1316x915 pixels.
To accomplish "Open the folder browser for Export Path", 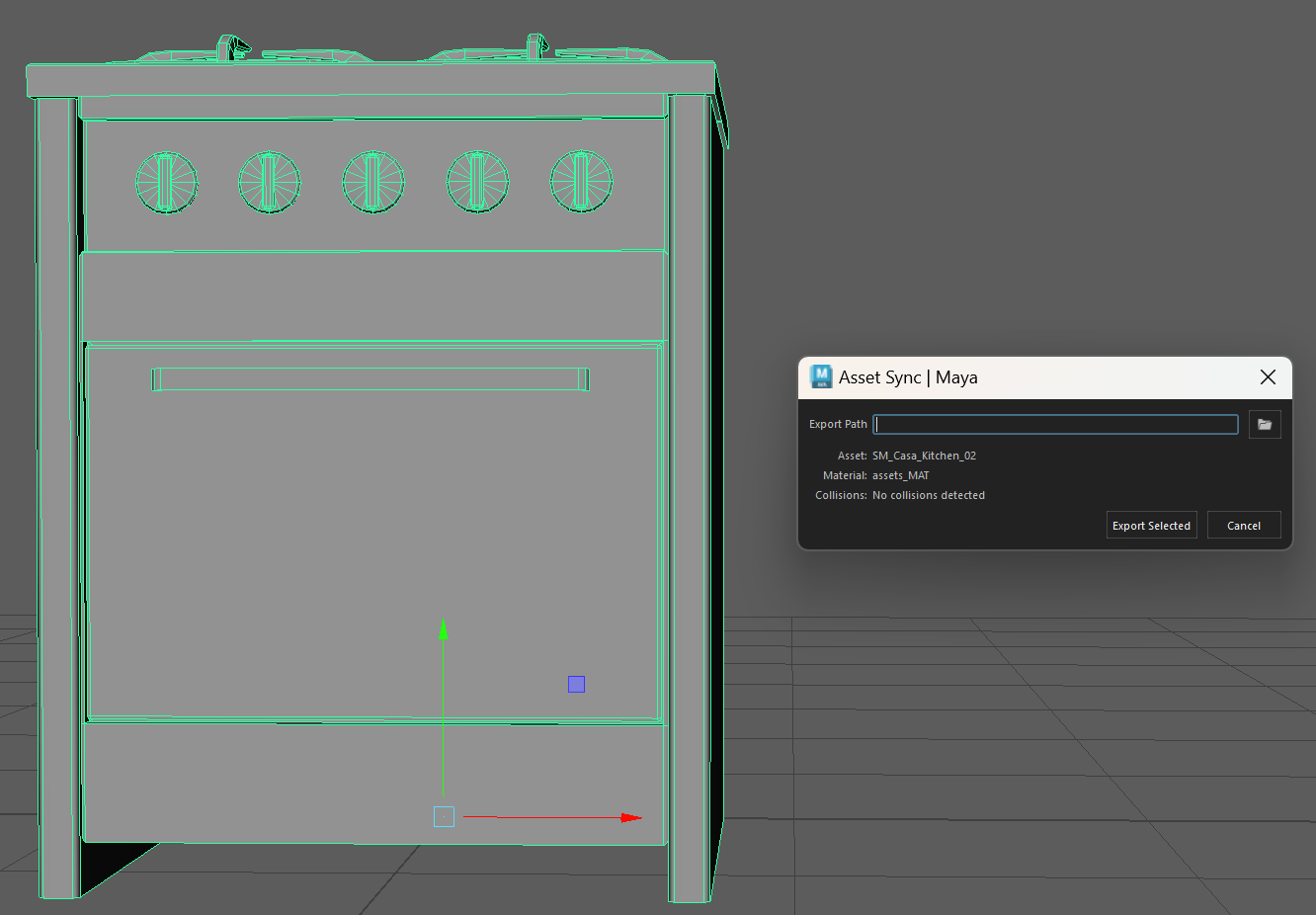I will (1265, 424).
